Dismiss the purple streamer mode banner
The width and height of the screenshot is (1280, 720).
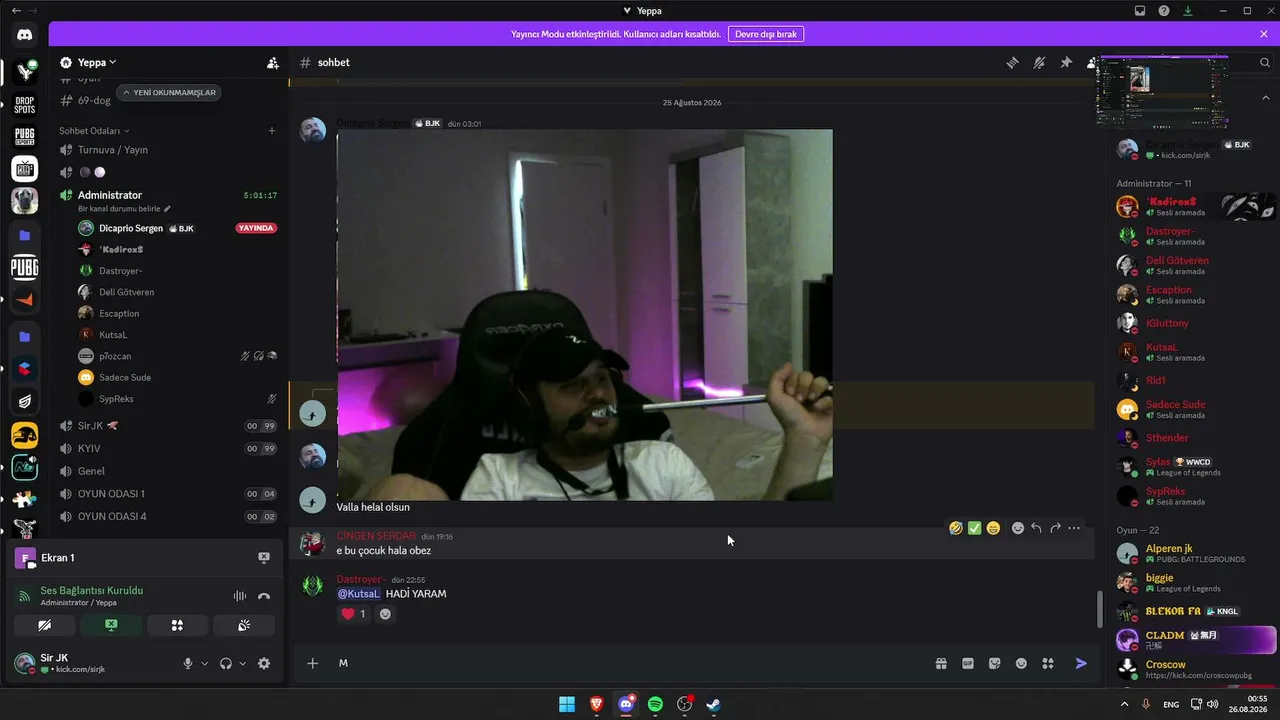point(1264,34)
